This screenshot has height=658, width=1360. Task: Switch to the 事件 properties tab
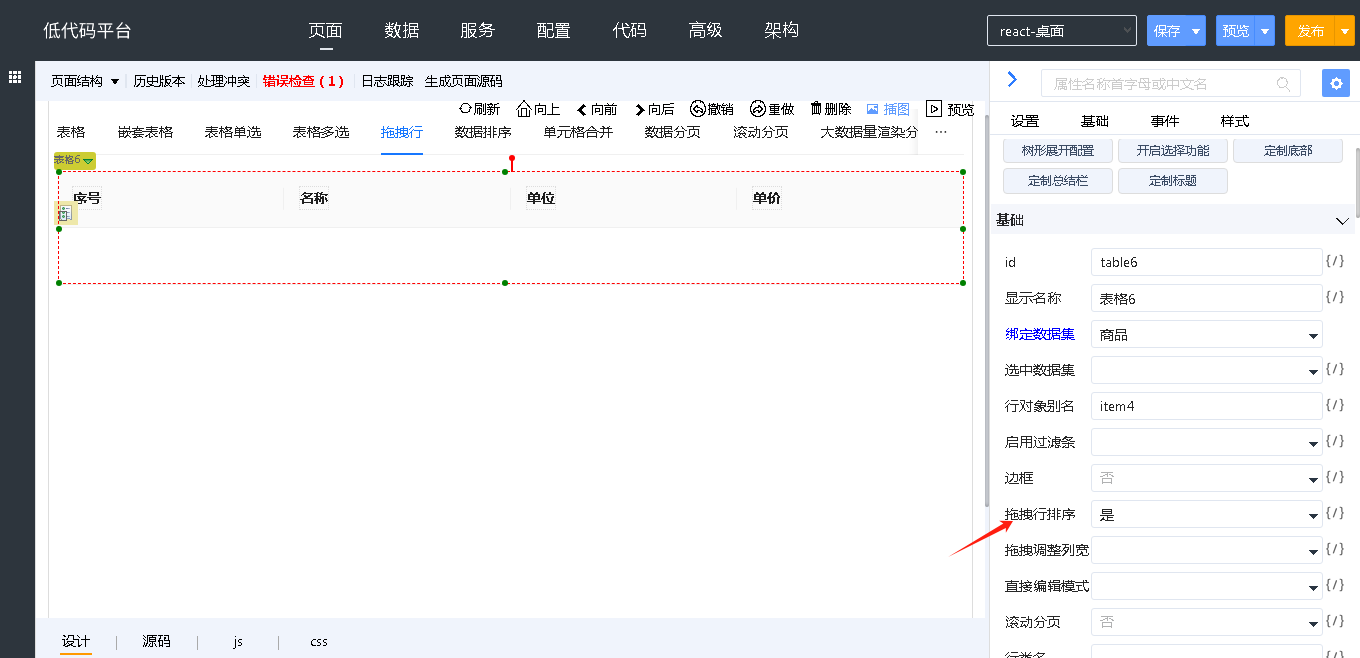1165,121
